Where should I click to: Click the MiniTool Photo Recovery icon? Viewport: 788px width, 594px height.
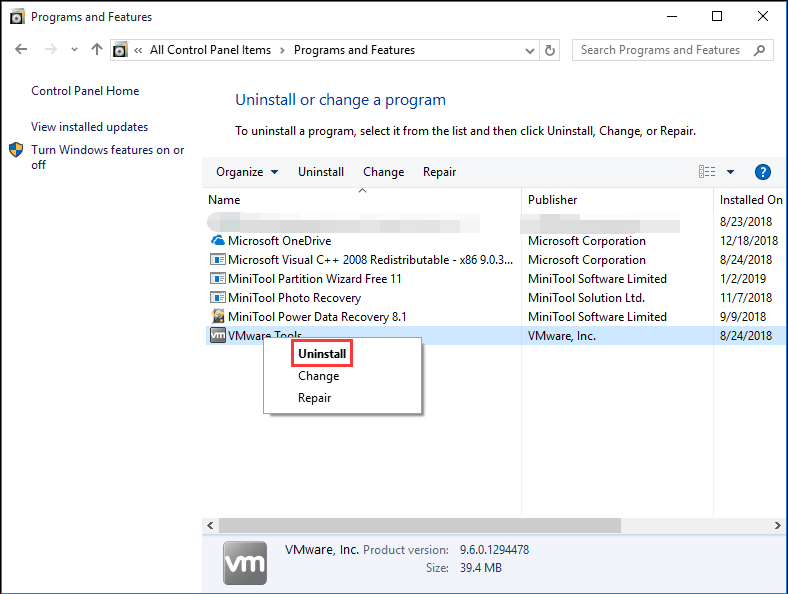click(x=217, y=298)
